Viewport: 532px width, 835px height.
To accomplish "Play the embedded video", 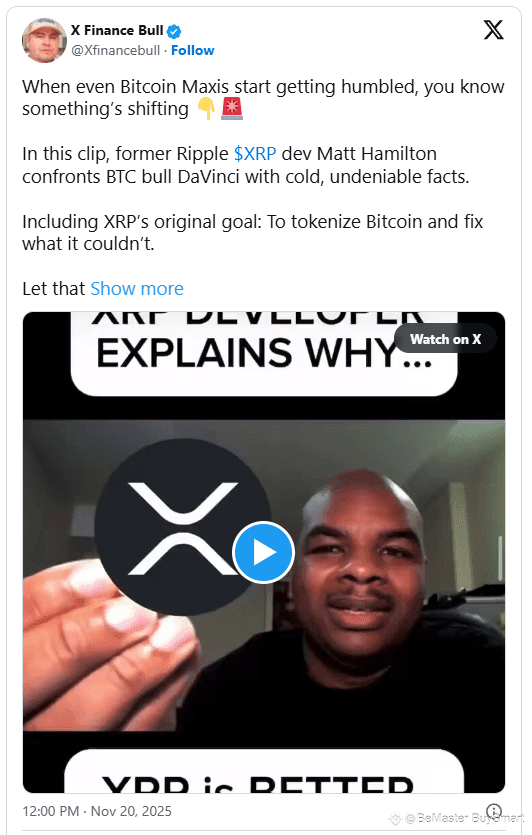I will click(x=263, y=552).
